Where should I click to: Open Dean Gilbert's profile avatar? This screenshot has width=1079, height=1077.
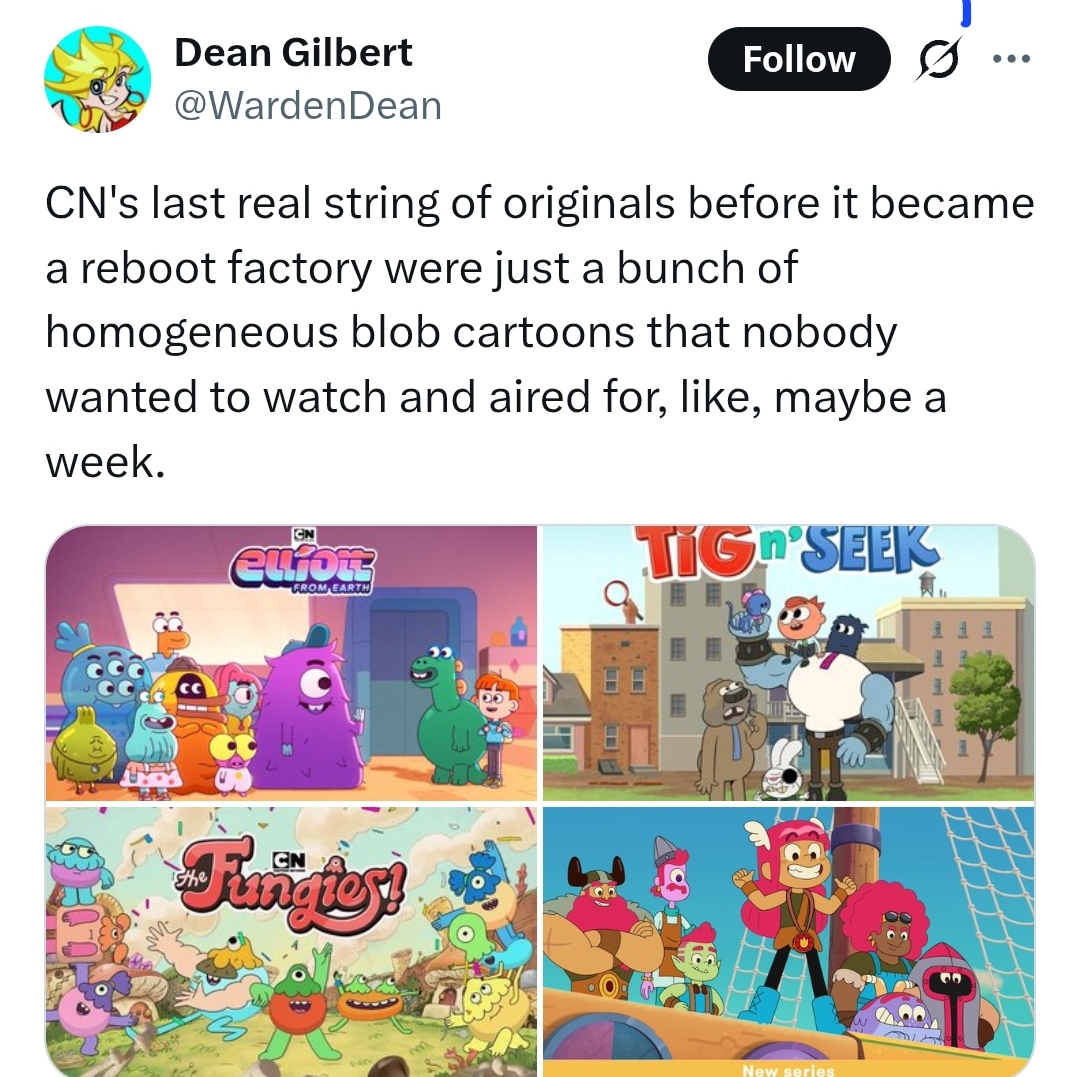tap(98, 78)
